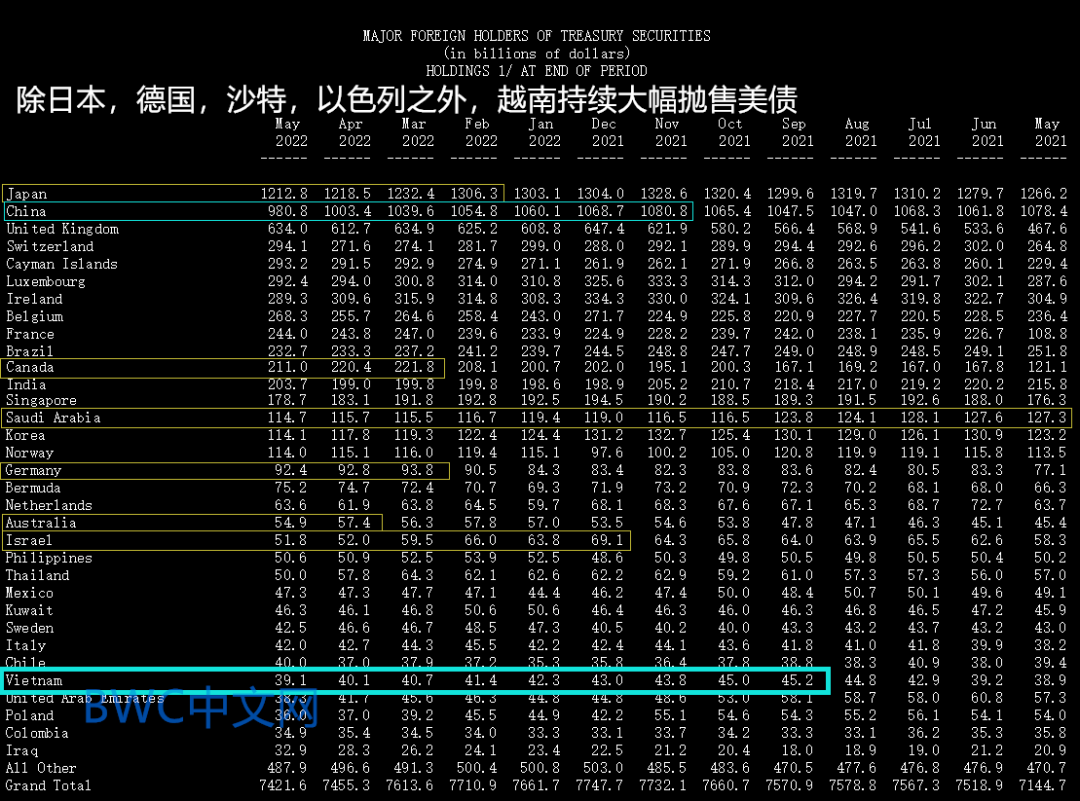Viewport: 1080px width, 801px height.
Task: Click Canada's Mar 2022 value 221.8
Action: click(x=414, y=367)
